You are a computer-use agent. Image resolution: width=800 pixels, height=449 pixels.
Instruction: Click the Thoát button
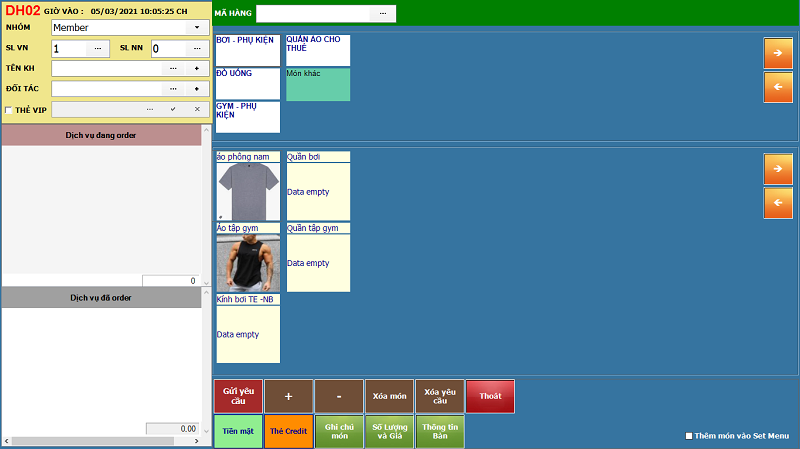(x=490, y=396)
